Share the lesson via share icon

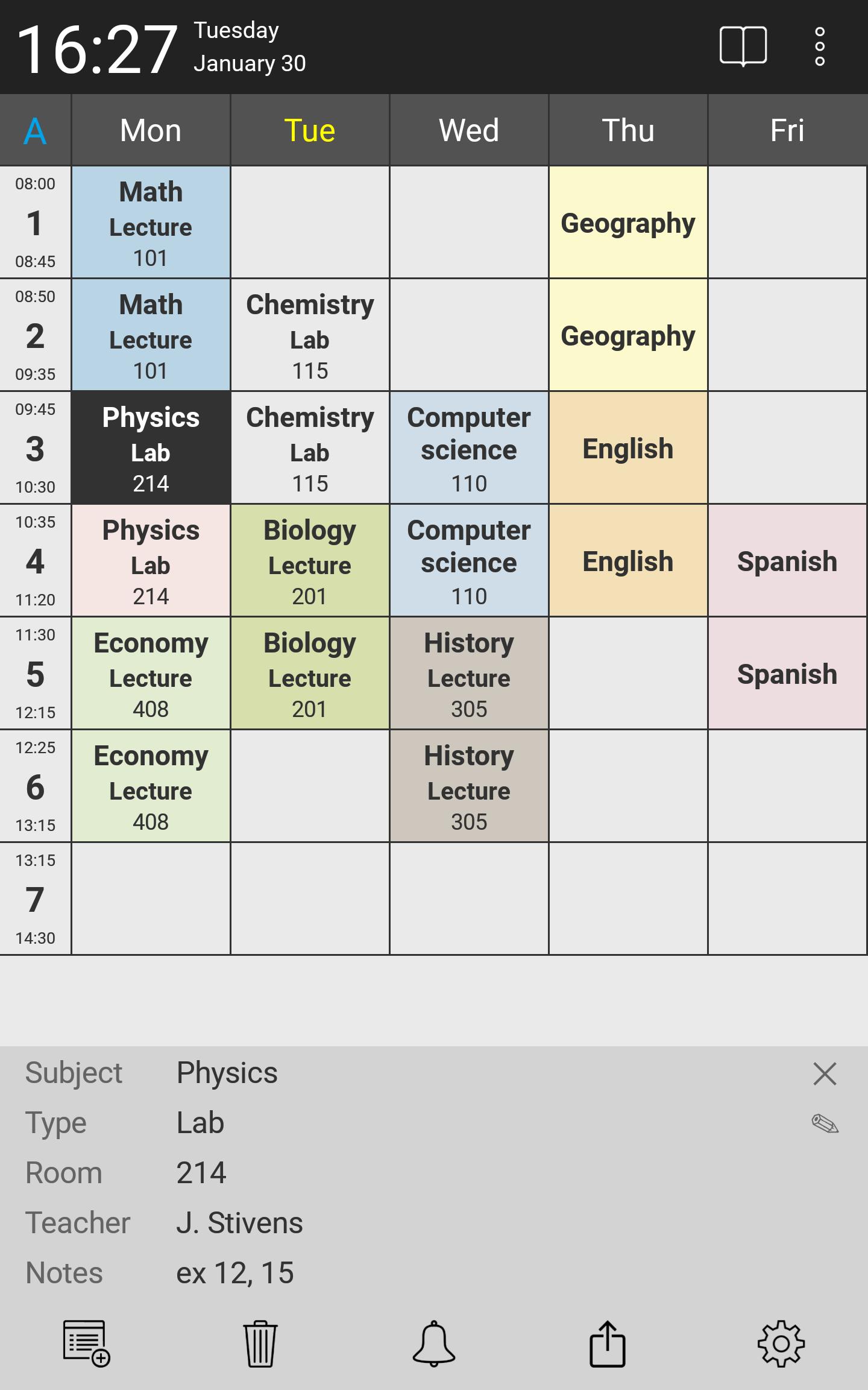pos(608,1344)
